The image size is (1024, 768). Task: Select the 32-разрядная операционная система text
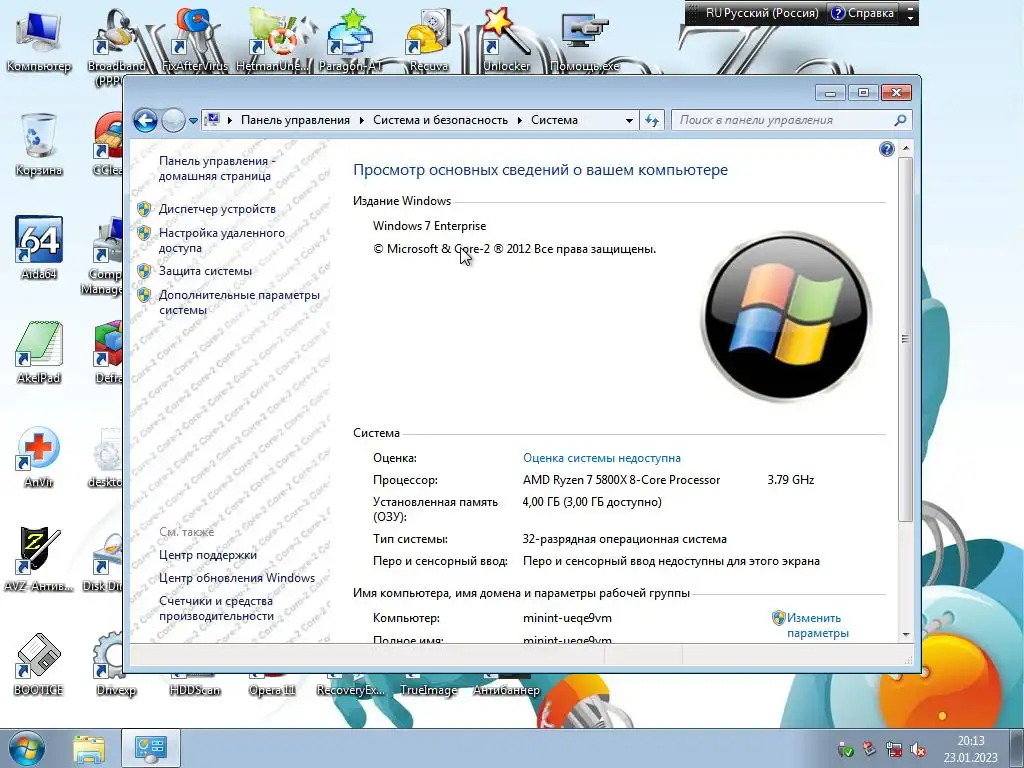click(x=624, y=539)
